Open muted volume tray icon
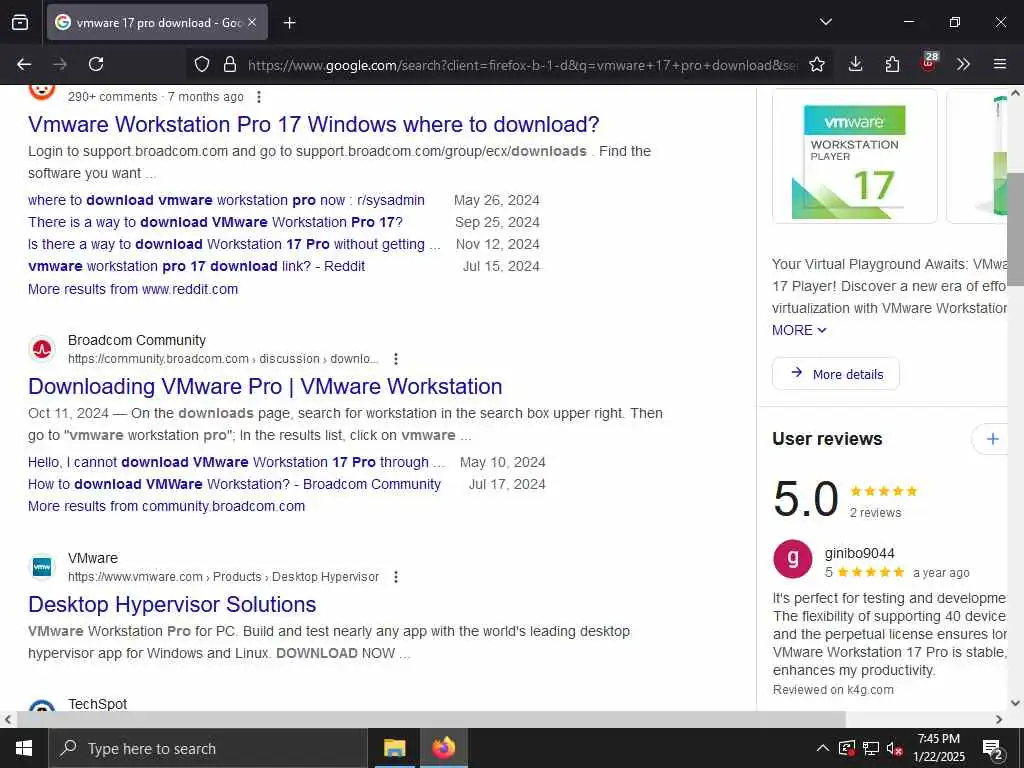The height and width of the screenshot is (768, 1024). 895,748
